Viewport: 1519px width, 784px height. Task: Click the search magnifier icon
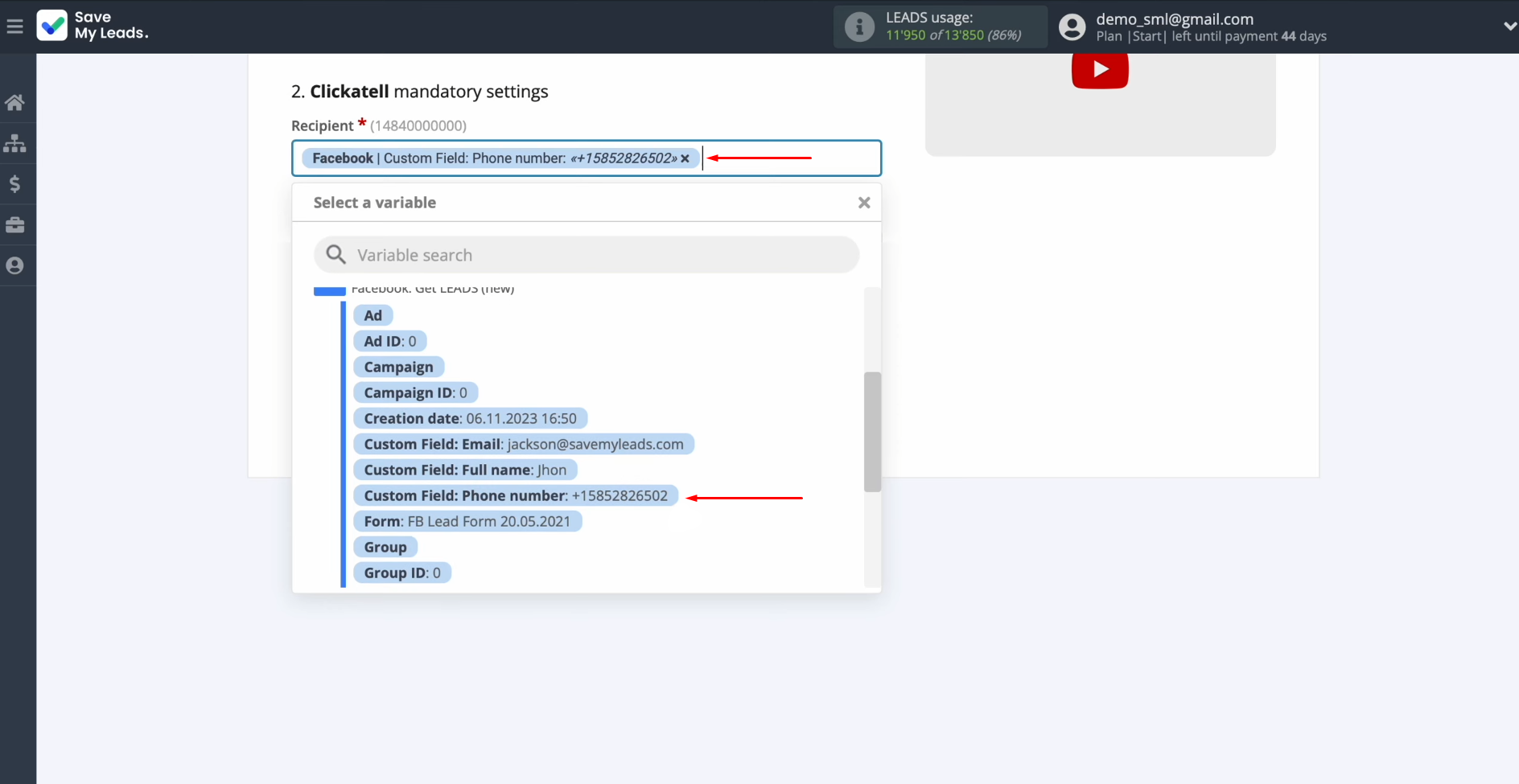click(x=335, y=255)
